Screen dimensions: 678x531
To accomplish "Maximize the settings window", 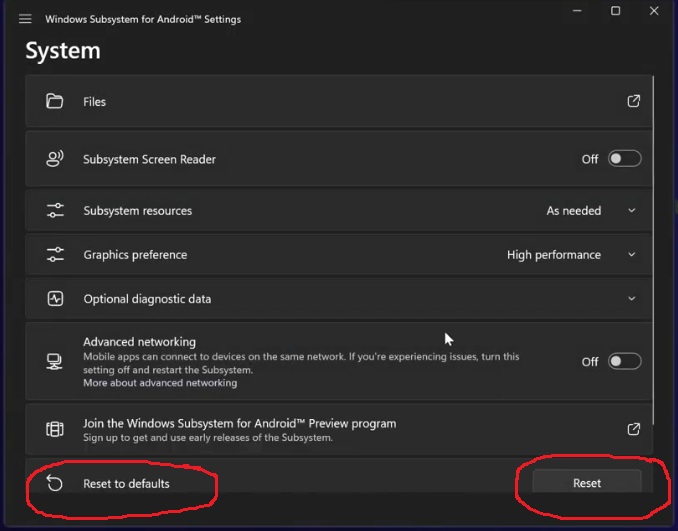I will pyautogui.click(x=615, y=11).
